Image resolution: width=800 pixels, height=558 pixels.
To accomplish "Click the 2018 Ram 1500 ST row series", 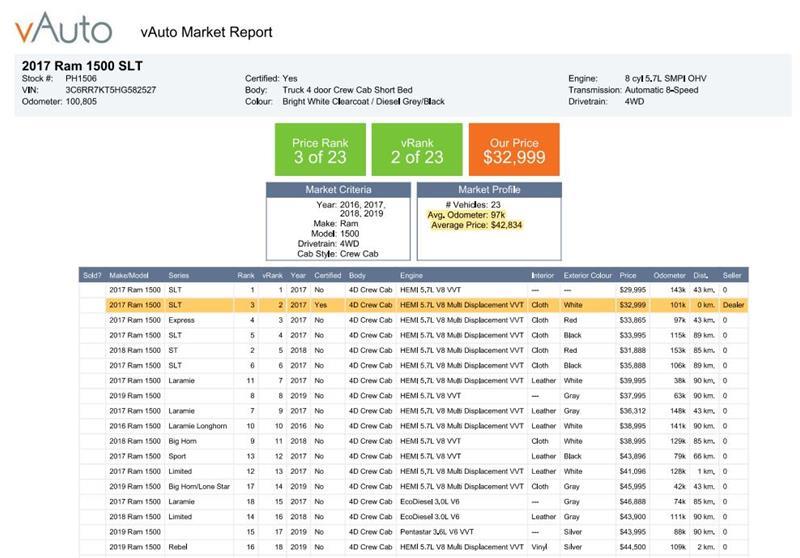I will click(x=173, y=350).
